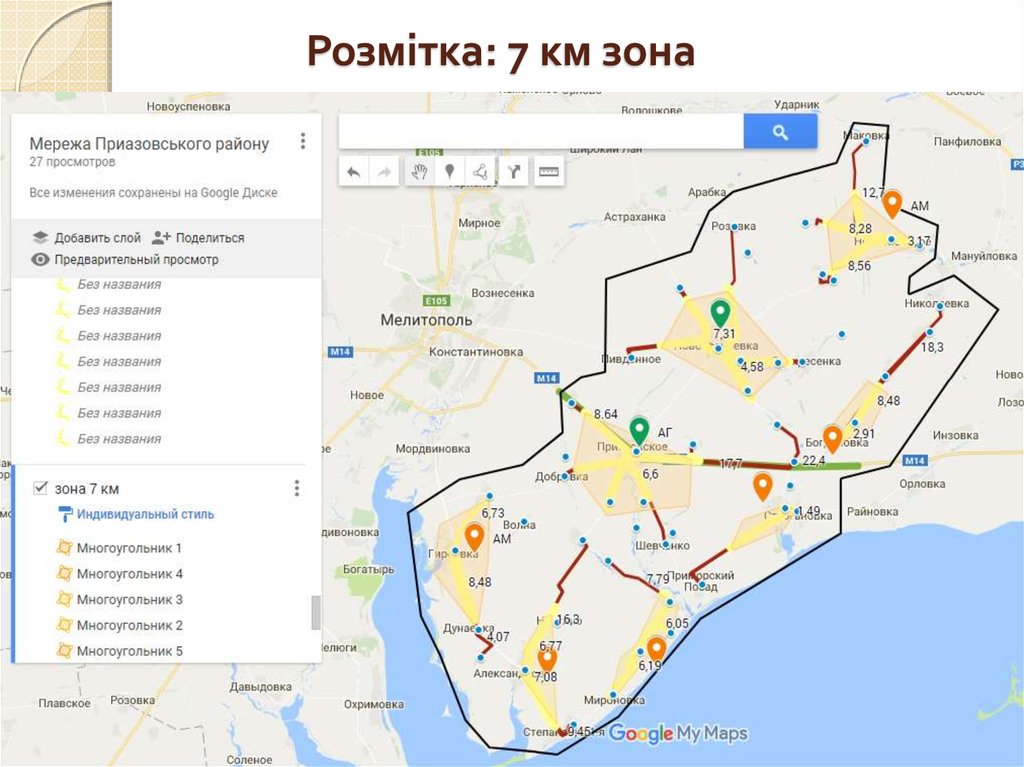The image size is (1024, 767).
Task: Select the add directions tool
Action: [x=513, y=170]
